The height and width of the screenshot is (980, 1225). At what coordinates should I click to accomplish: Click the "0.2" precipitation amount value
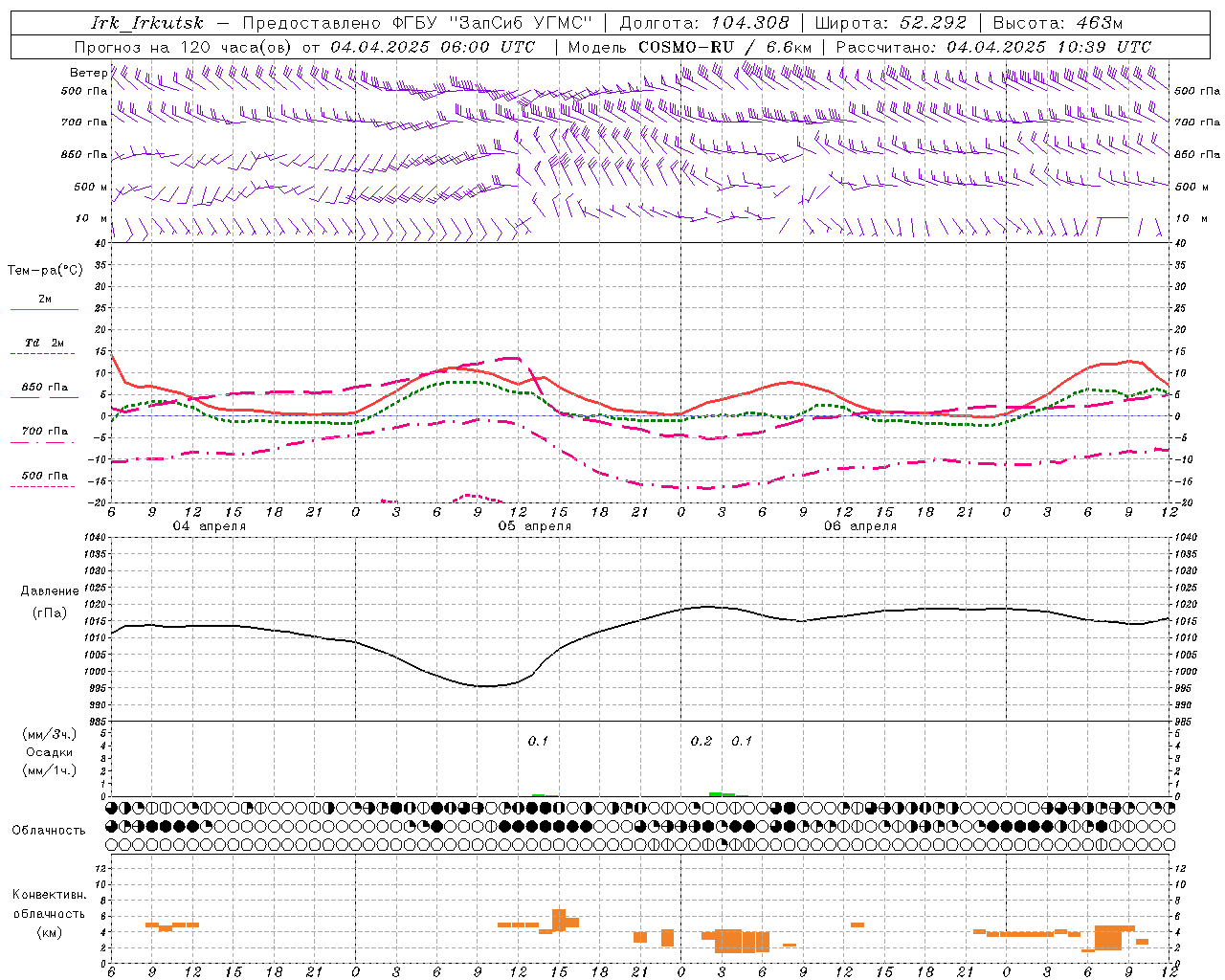tap(702, 742)
